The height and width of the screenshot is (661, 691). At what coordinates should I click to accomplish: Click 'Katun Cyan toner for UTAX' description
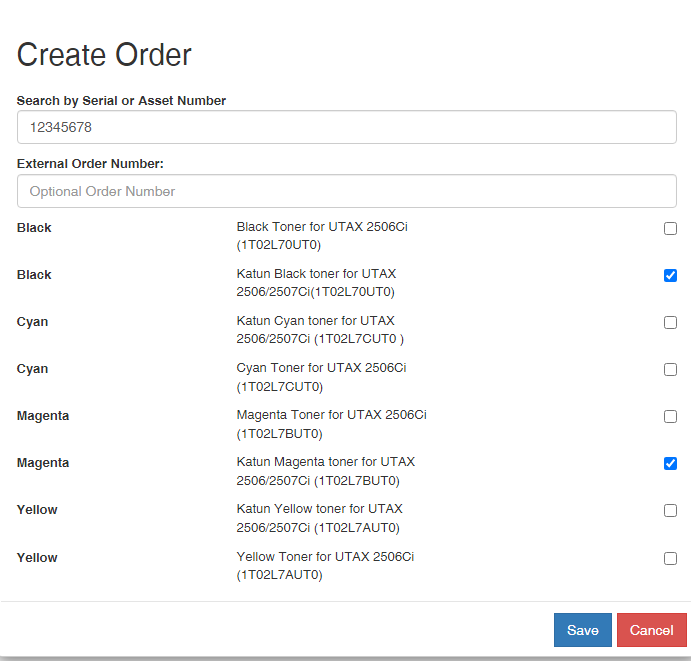click(320, 330)
